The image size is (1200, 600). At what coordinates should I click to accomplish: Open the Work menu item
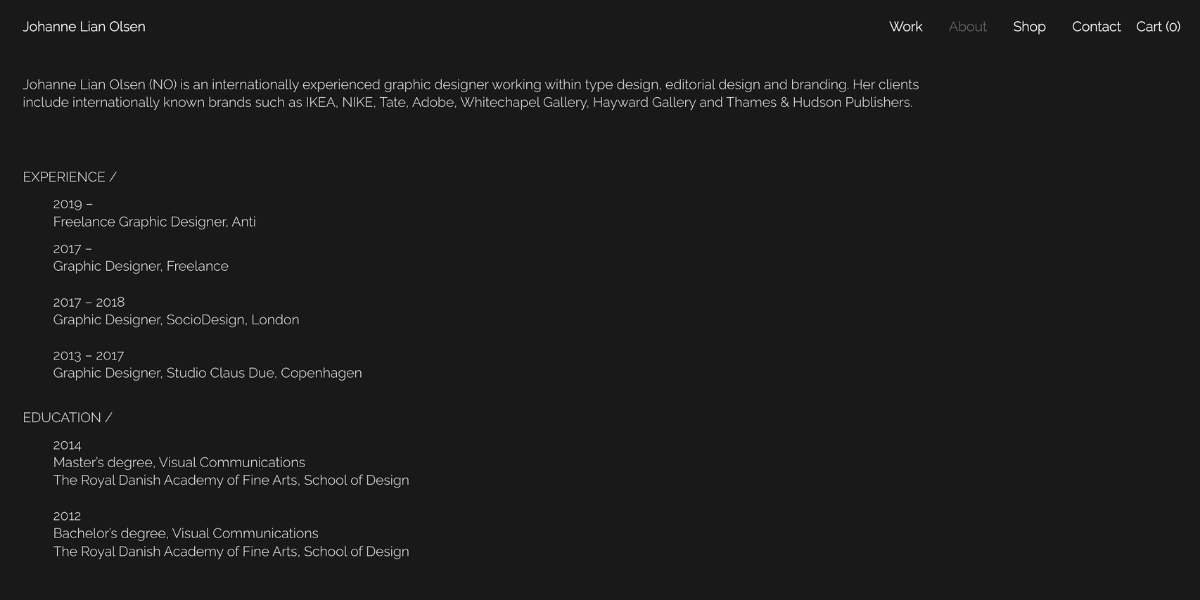pos(906,27)
